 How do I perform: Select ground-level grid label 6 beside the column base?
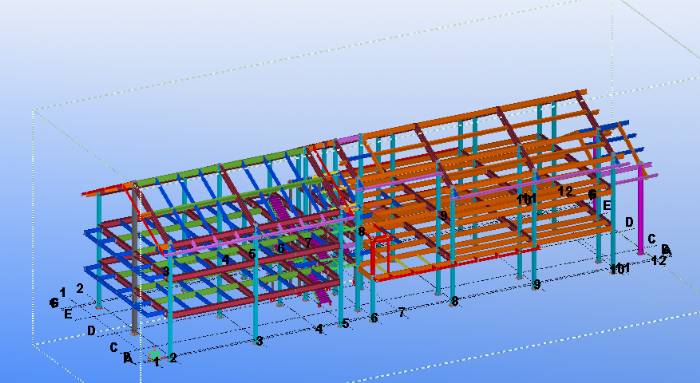pyautogui.click(x=374, y=318)
